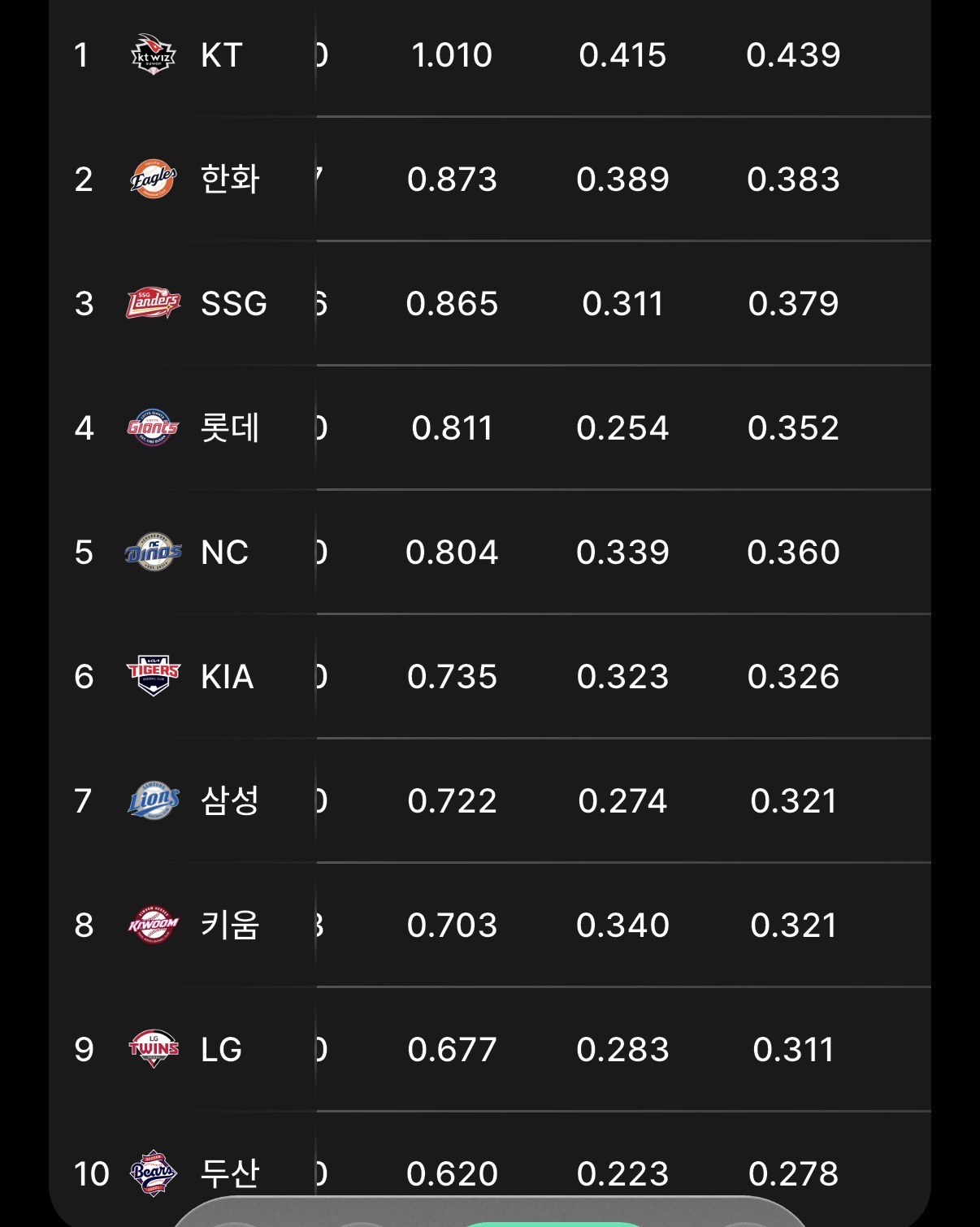The height and width of the screenshot is (1227, 980).
Task: Select the 0.311 value in LG row
Action: pyautogui.click(x=793, y=1050)
